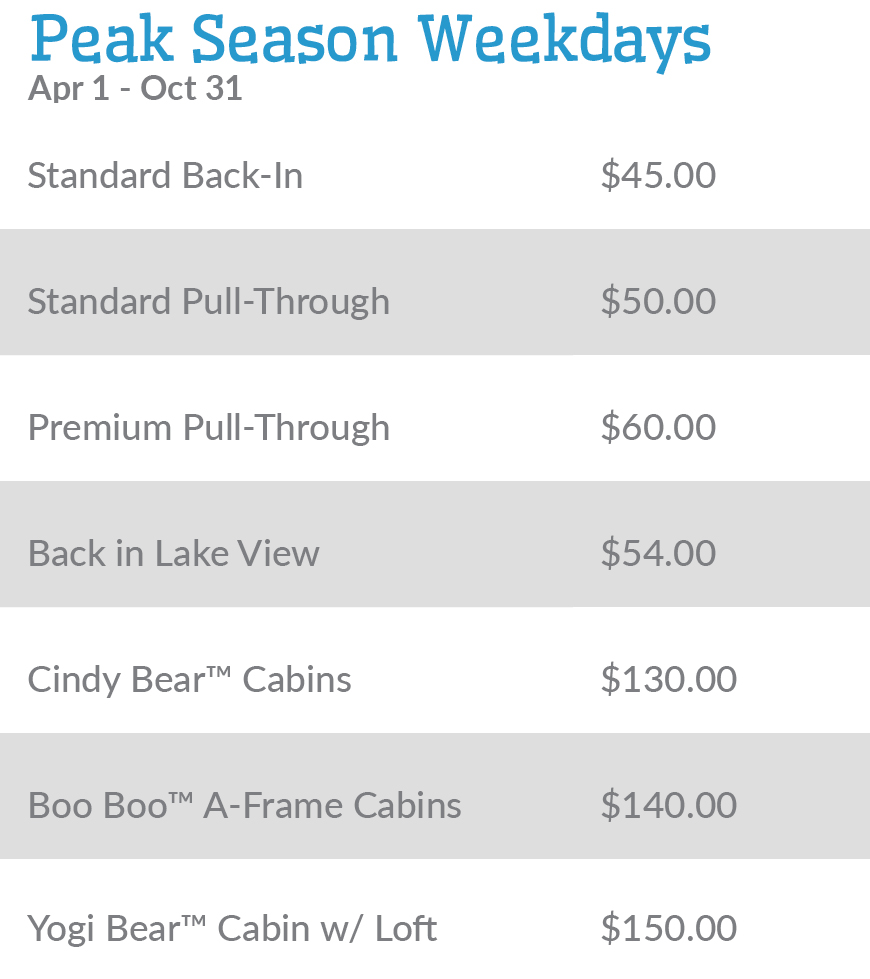870x979 pixels.
Task: Select the $54.00 price
Action: tap(658, 554)
